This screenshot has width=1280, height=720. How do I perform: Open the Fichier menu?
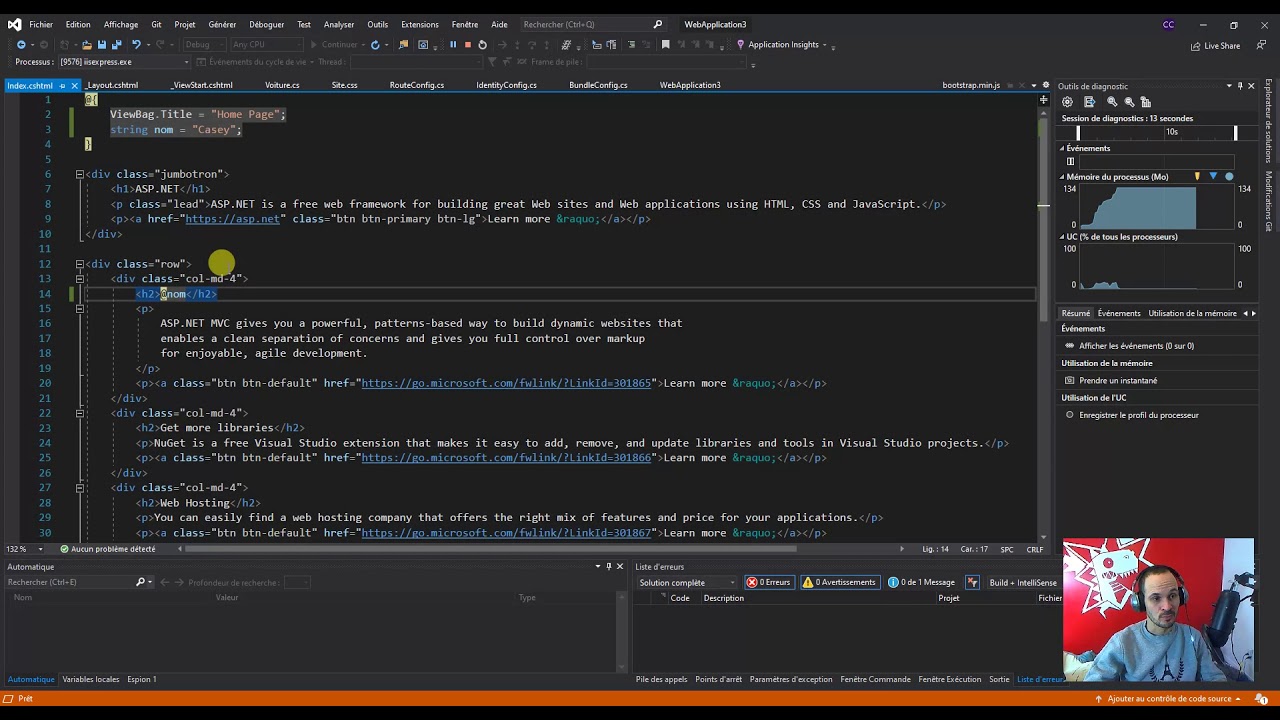[x=41, y=24]
